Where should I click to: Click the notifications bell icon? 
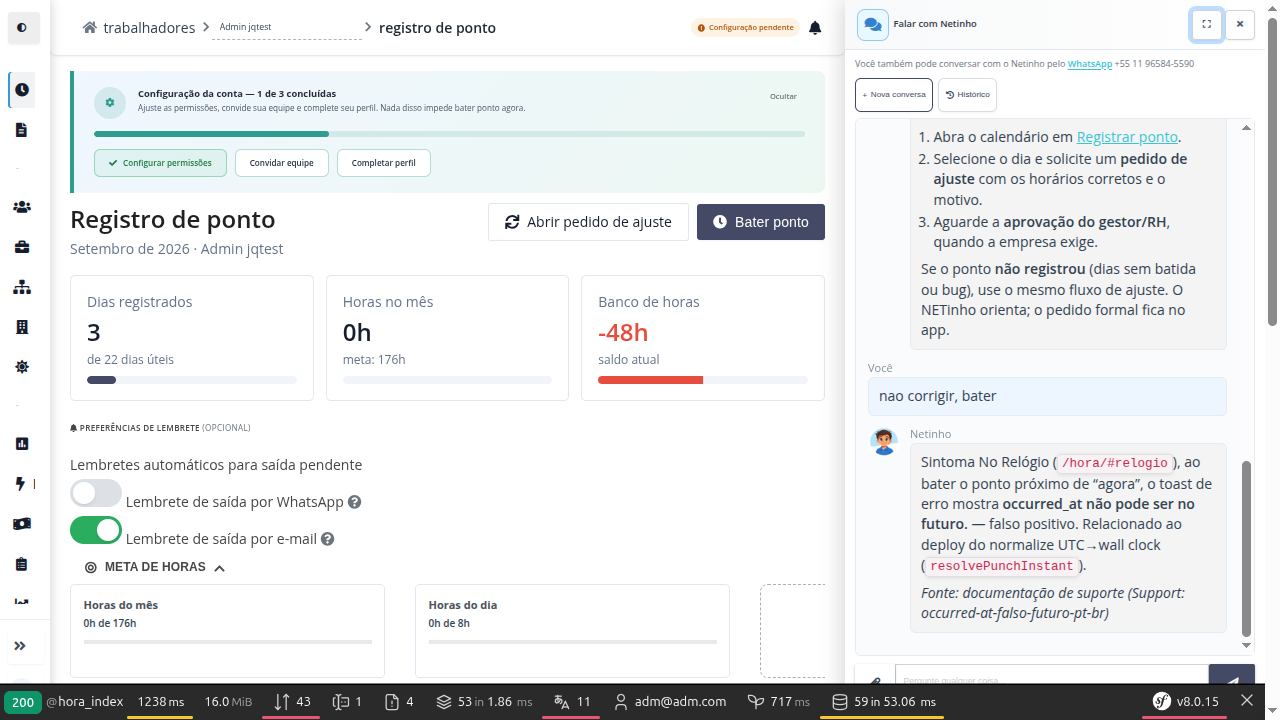point(815,28)
